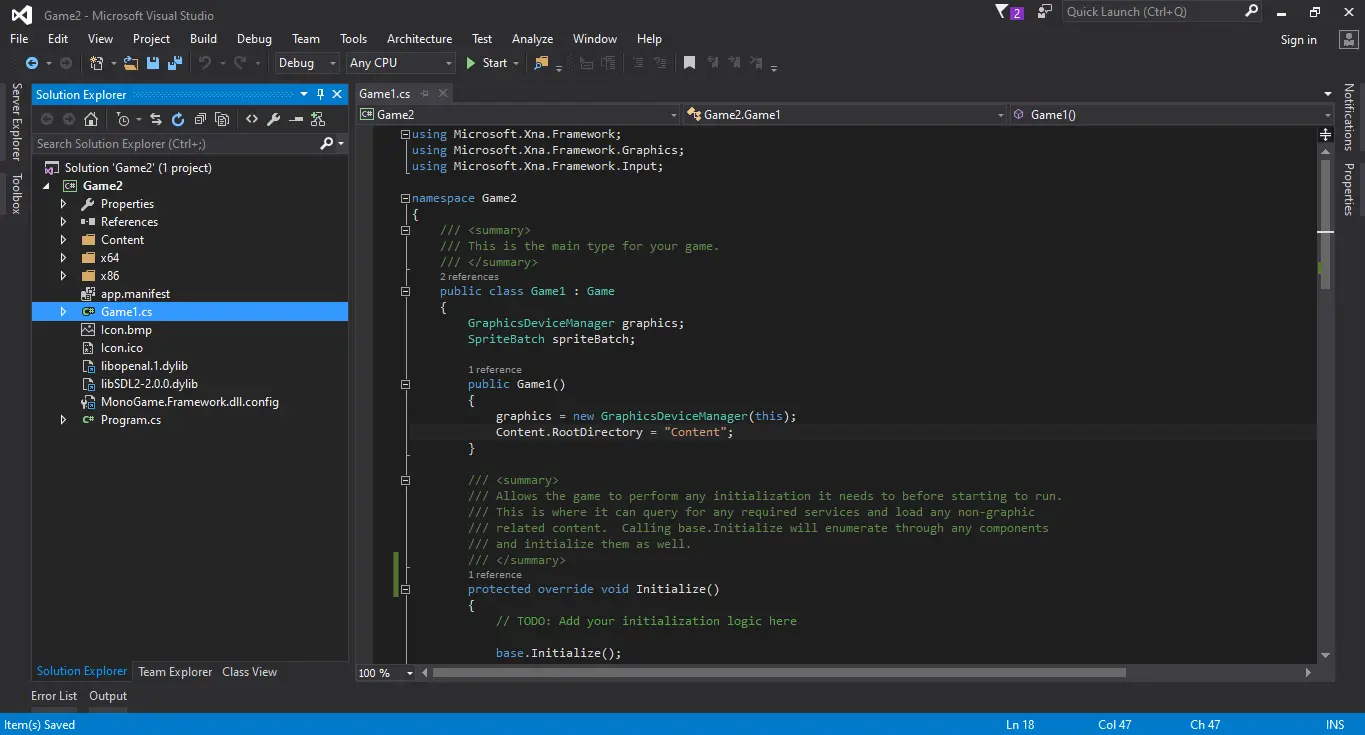Open the Architecture menu
Image resolution: width=1365 pixels, height=735 pixels.
coord(419,39)
